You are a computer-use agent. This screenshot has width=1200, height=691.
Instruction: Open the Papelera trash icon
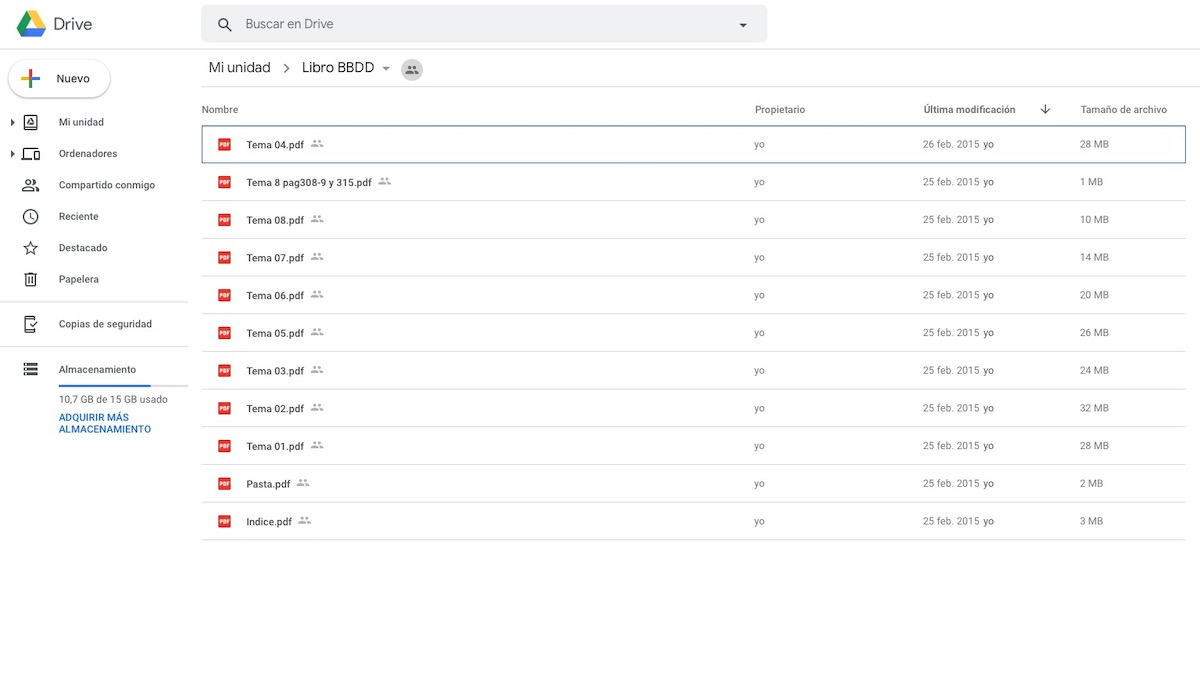(31, 279)
